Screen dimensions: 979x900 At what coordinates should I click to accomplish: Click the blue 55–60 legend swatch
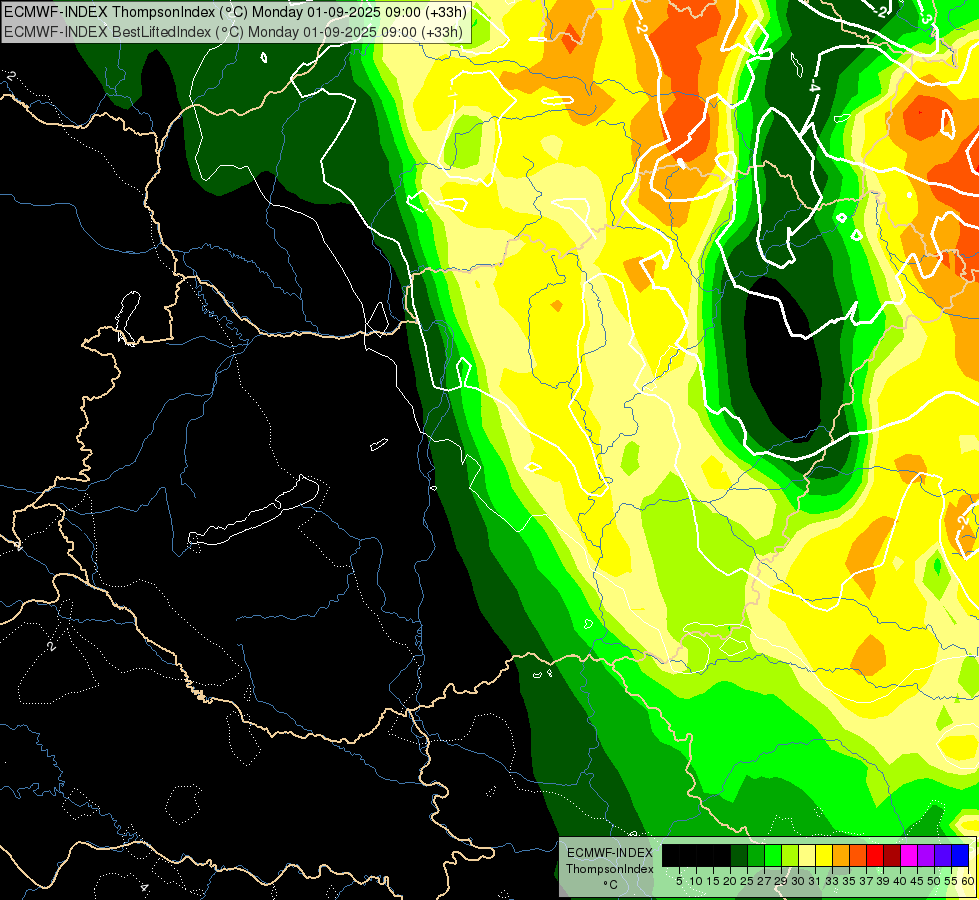click(x=960, y=855)
